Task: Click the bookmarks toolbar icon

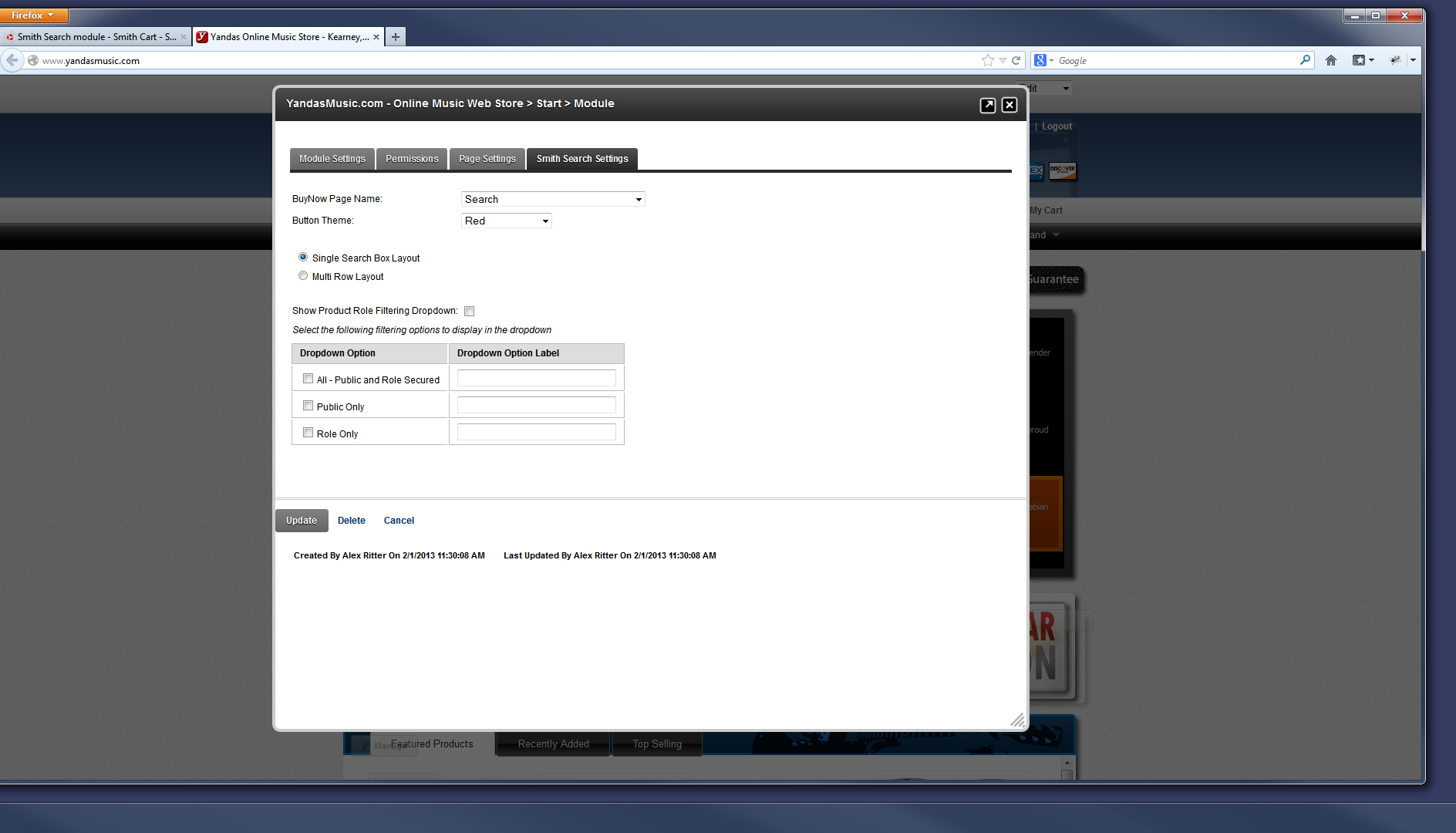Action: pos(1359,60)
